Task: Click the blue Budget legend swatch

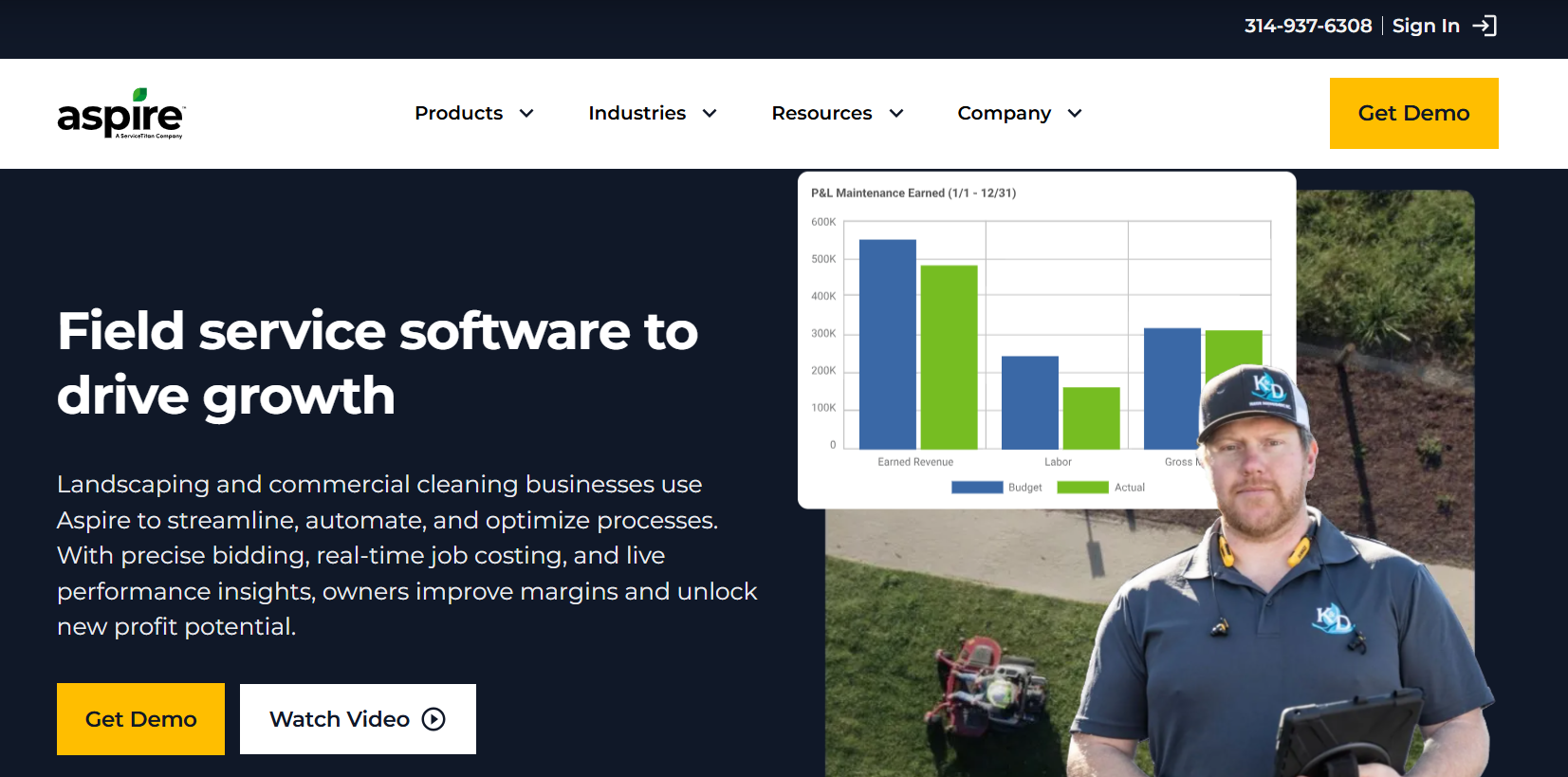Action: pos(977,487)
